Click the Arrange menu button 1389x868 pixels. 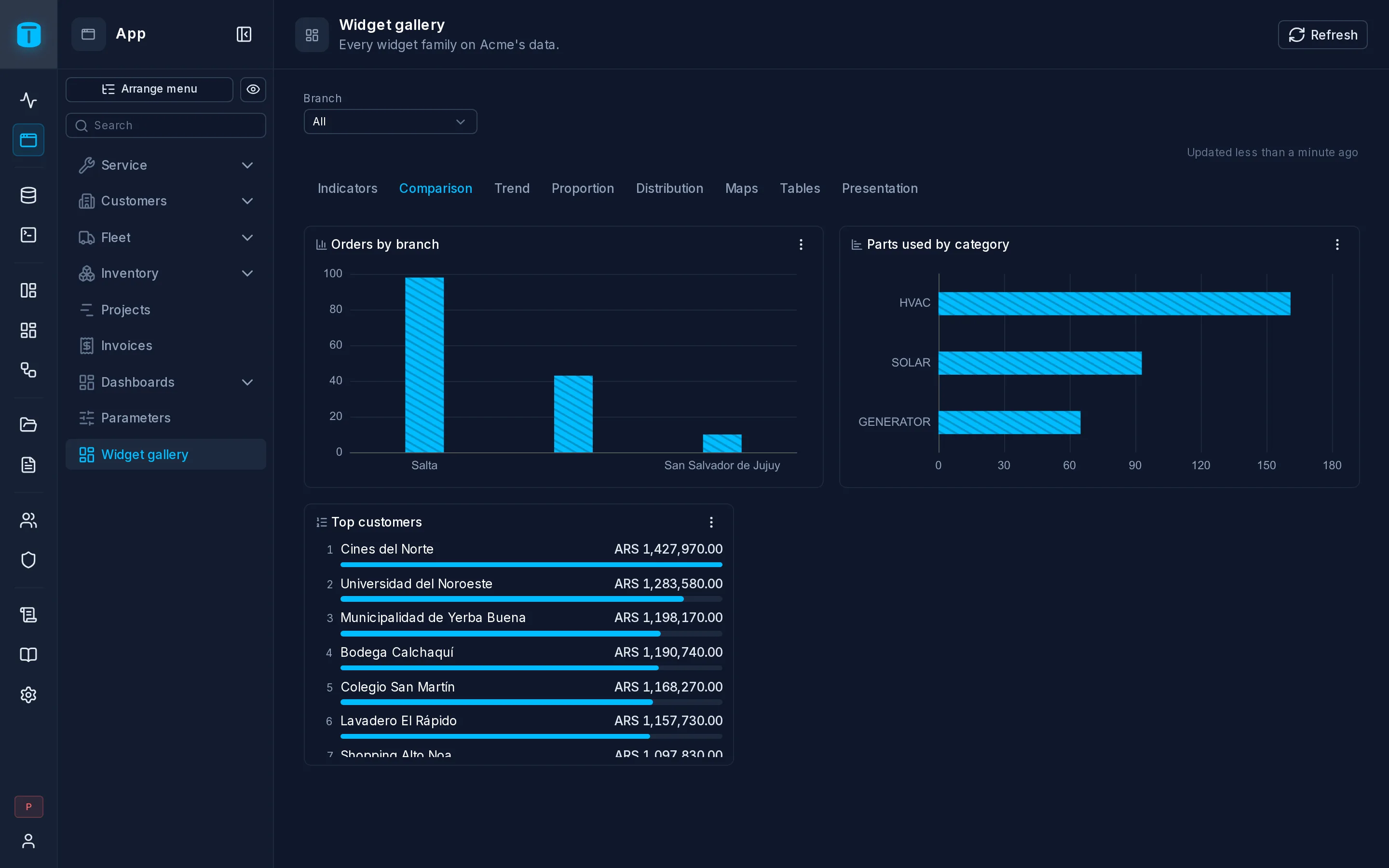click(149, 90)
